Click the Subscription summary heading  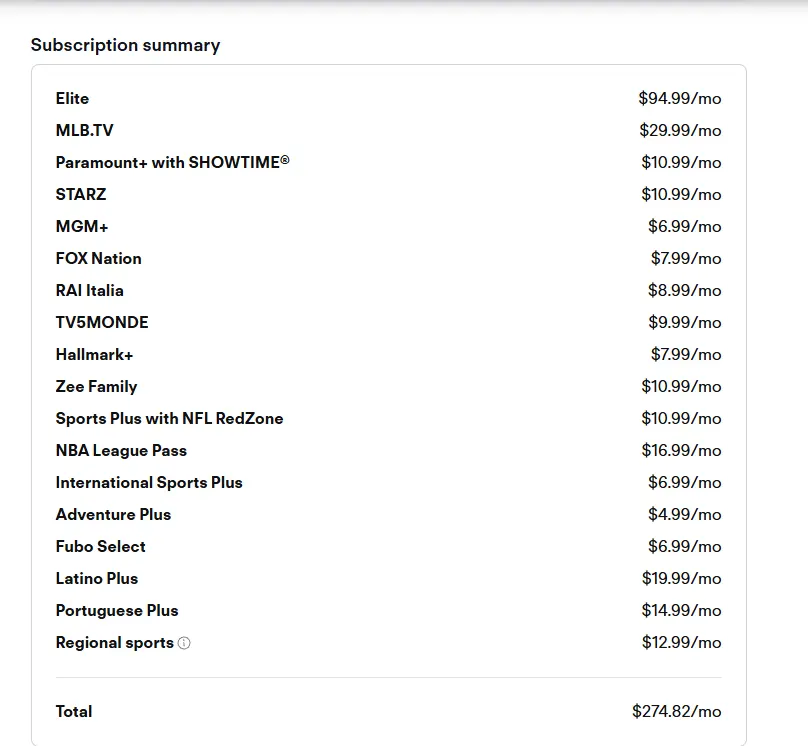click(x=125, y=45)
